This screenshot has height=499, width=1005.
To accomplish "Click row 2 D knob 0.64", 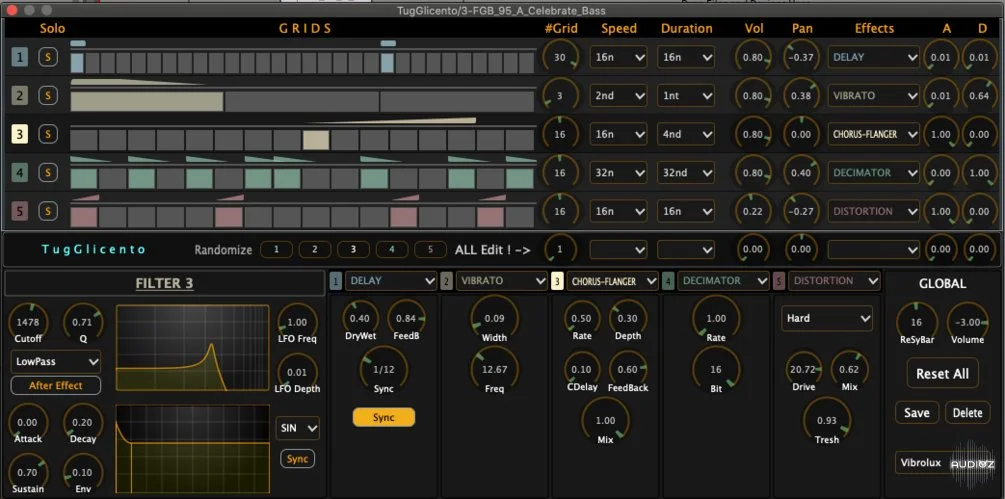I will pos(979,96).
